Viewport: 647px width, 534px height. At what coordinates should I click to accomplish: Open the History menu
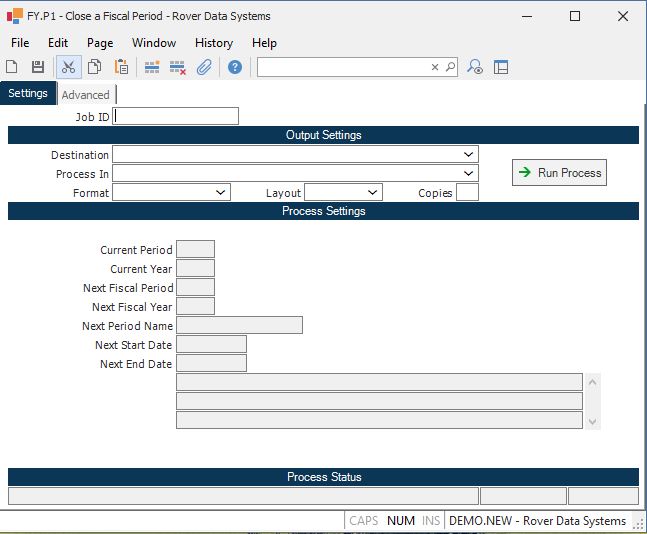click(x=213, y=43)
